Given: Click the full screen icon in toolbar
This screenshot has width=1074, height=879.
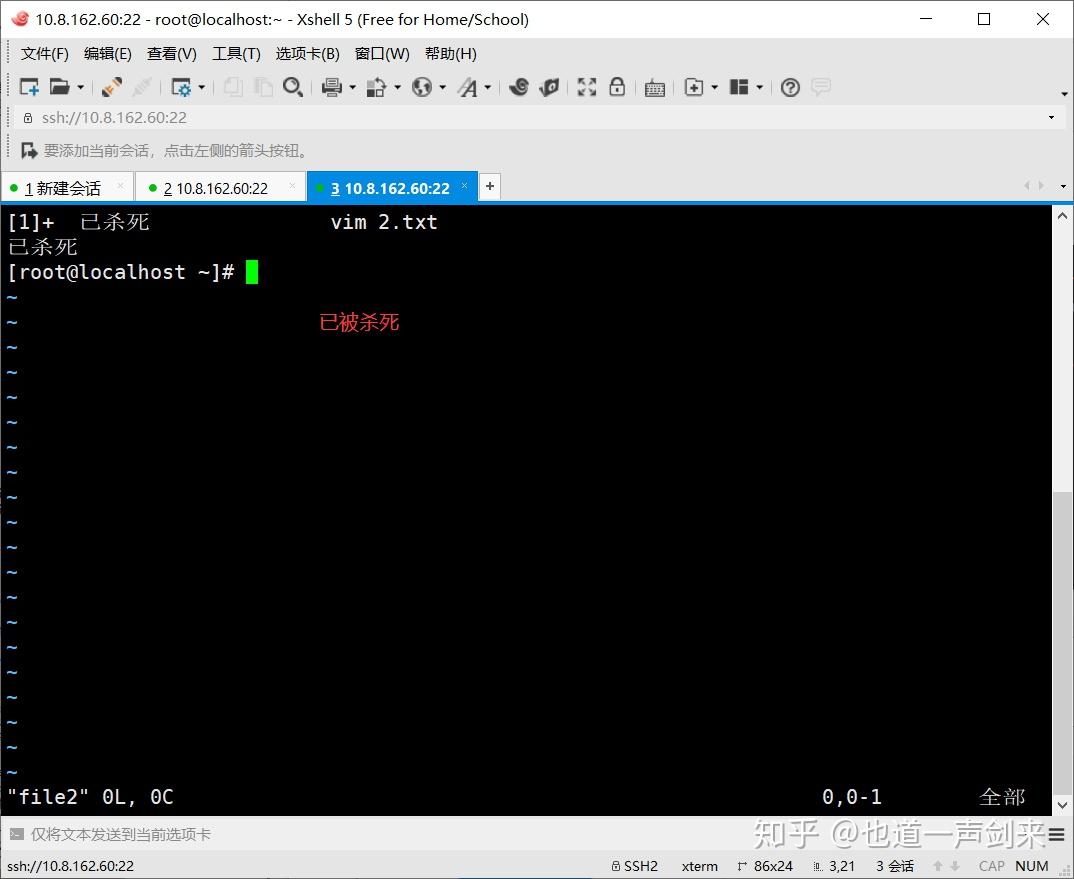Looking at the screenshot, I should tap(586, 87).
